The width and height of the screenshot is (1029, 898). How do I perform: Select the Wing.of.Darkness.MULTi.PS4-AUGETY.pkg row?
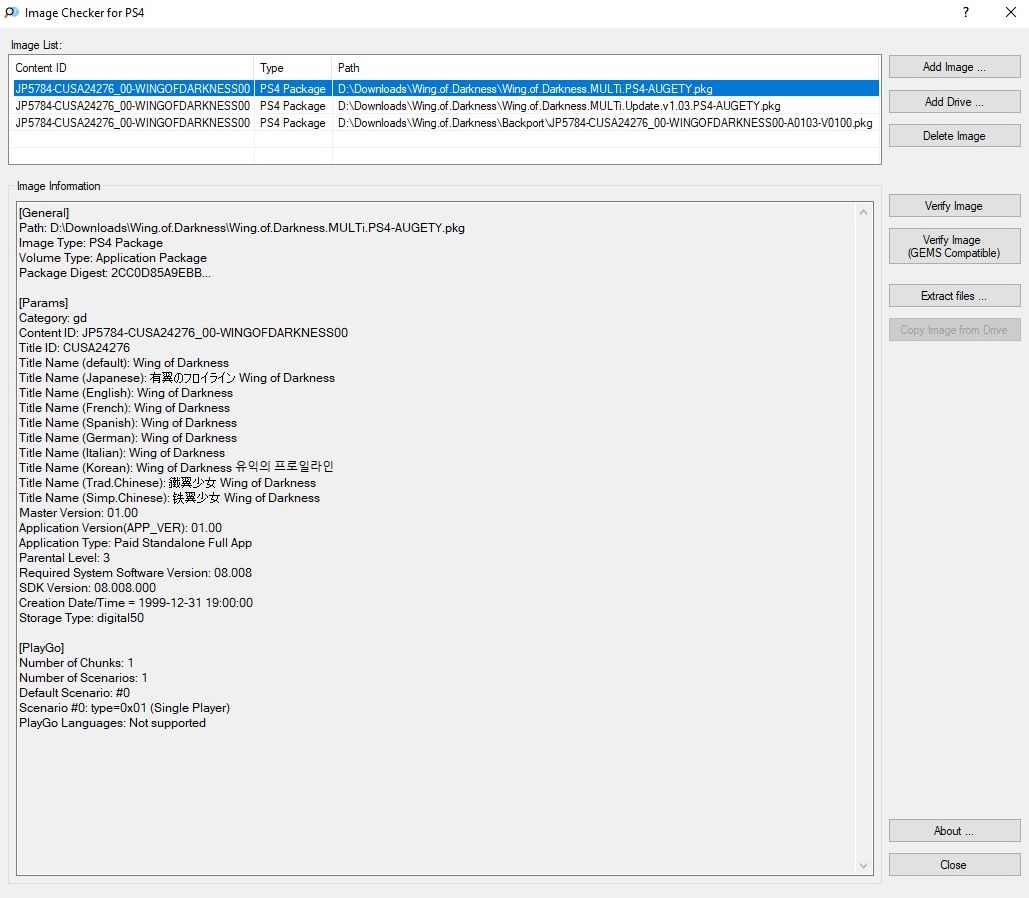446,89
